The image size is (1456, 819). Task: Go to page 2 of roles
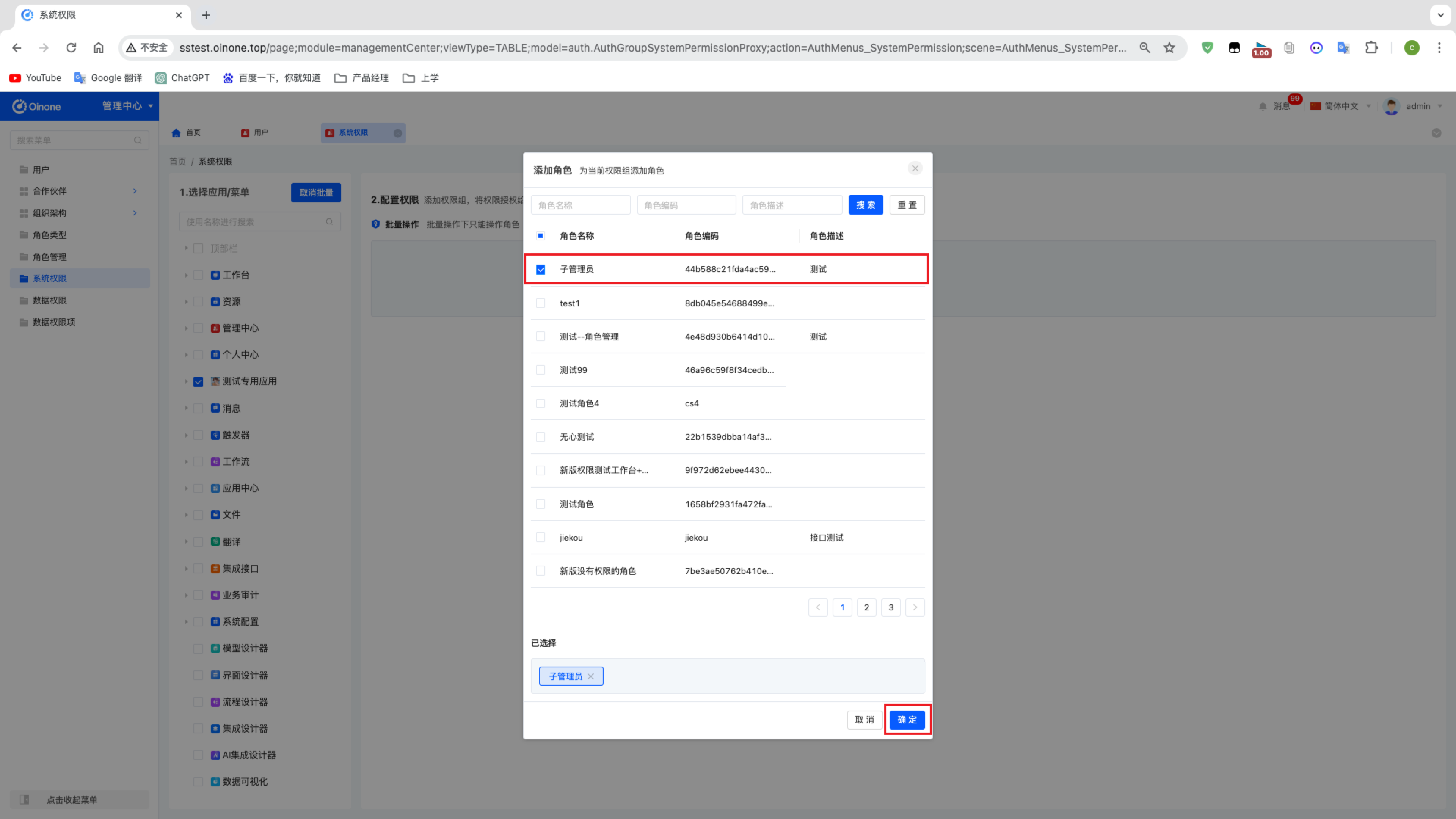[x=866, y=607]
